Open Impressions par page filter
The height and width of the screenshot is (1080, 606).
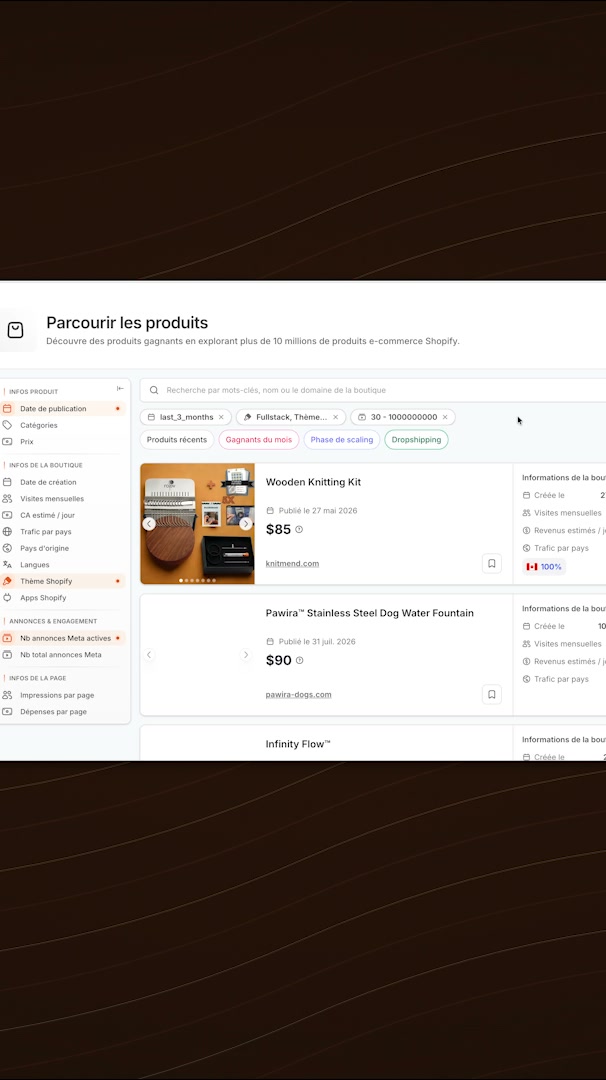tap(63, 696)
